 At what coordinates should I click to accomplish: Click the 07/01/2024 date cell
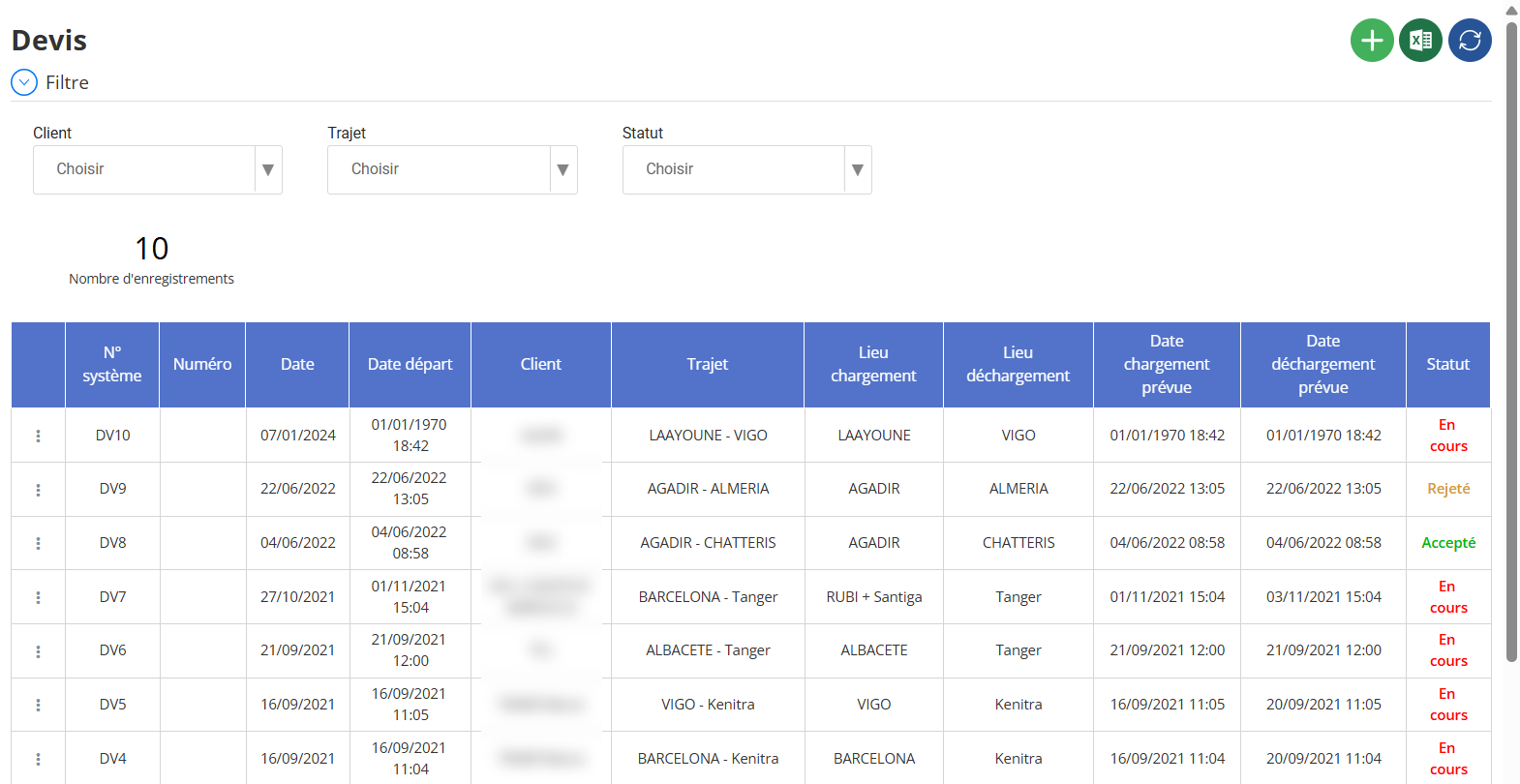click(x=297, y=436)
